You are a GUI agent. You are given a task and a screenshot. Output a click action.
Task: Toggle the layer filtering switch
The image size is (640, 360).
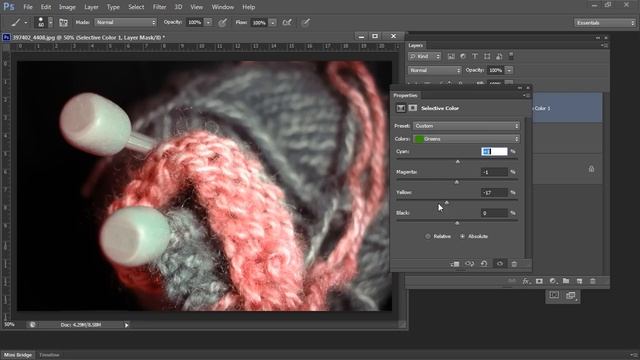(x=511, y=56)
